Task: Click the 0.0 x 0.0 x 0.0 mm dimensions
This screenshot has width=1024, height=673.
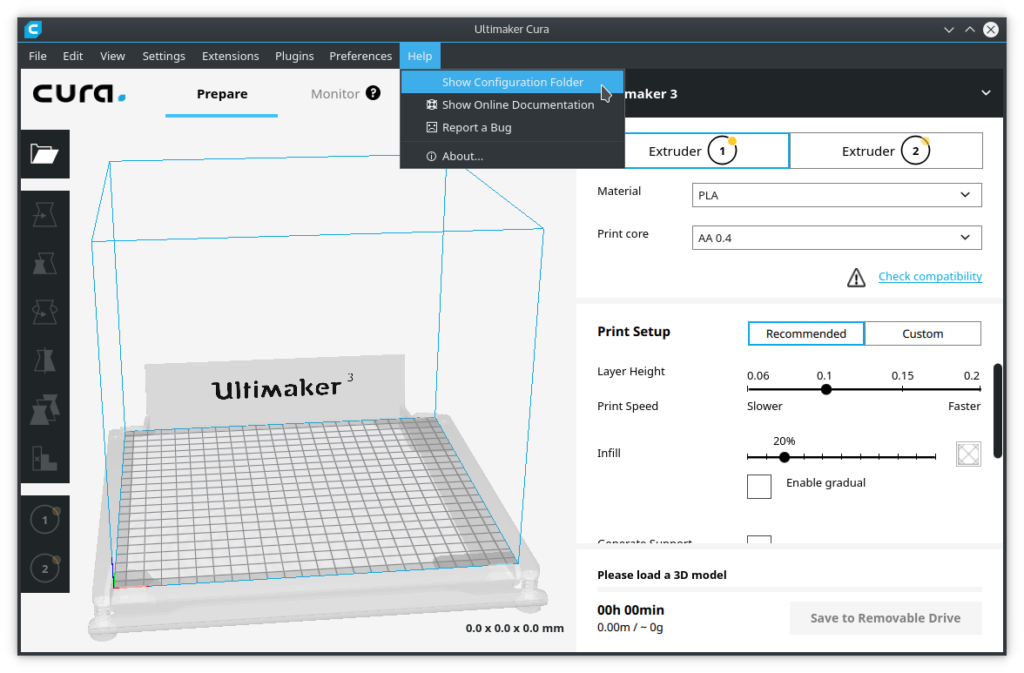Action: [515, 629]
